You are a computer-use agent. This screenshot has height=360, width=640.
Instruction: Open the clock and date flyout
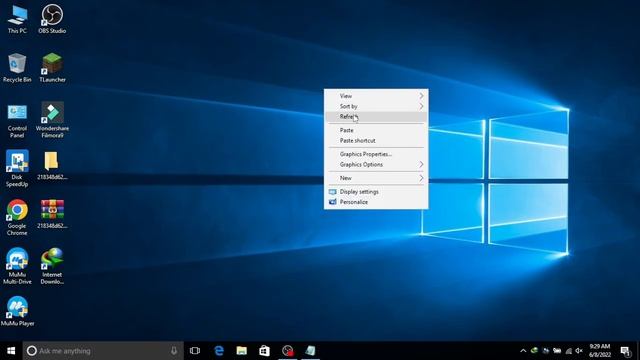click(x=600, y=351)
